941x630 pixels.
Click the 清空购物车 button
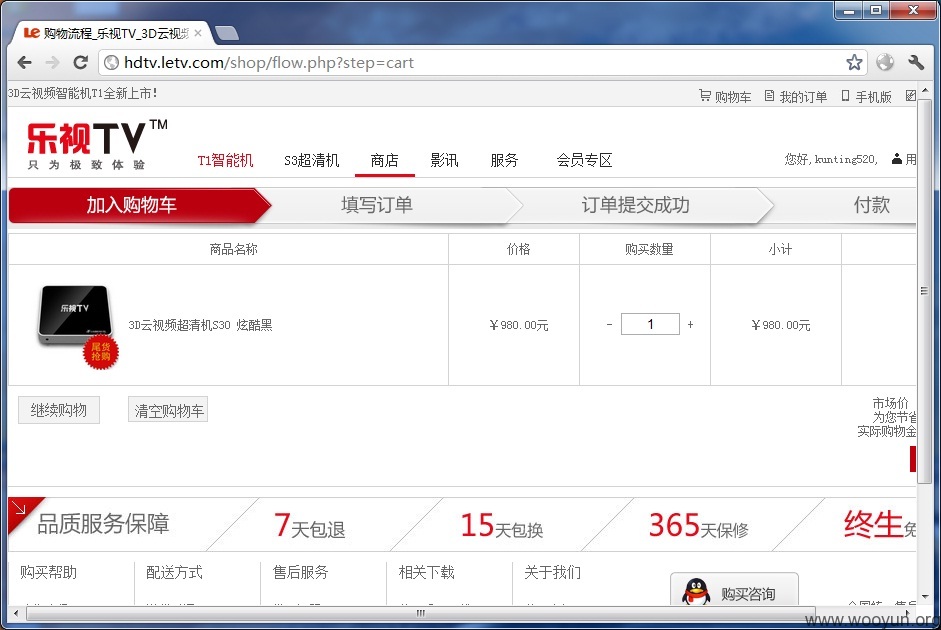[168, 410]
